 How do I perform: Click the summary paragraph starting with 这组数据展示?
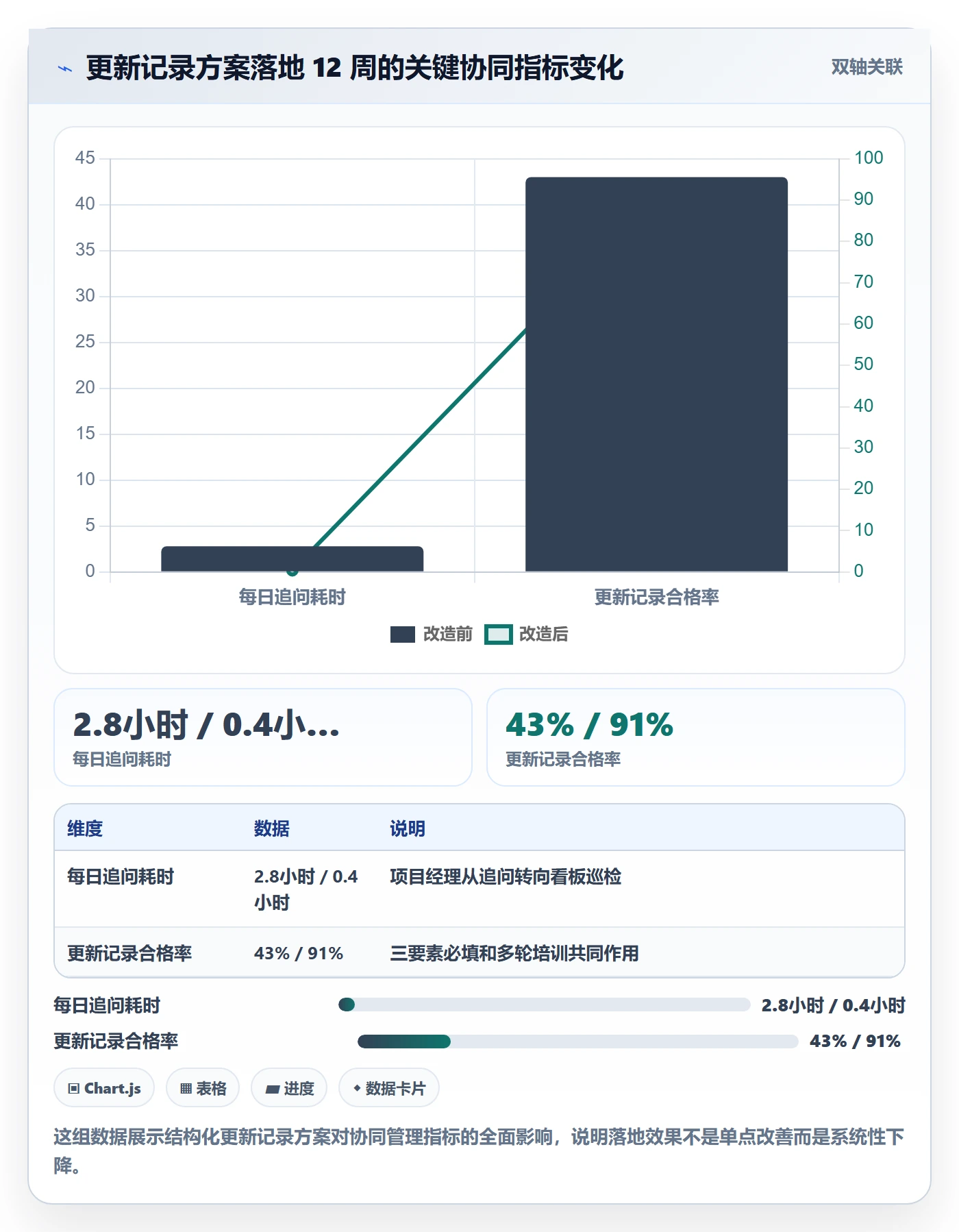[x=479, y=1151]
